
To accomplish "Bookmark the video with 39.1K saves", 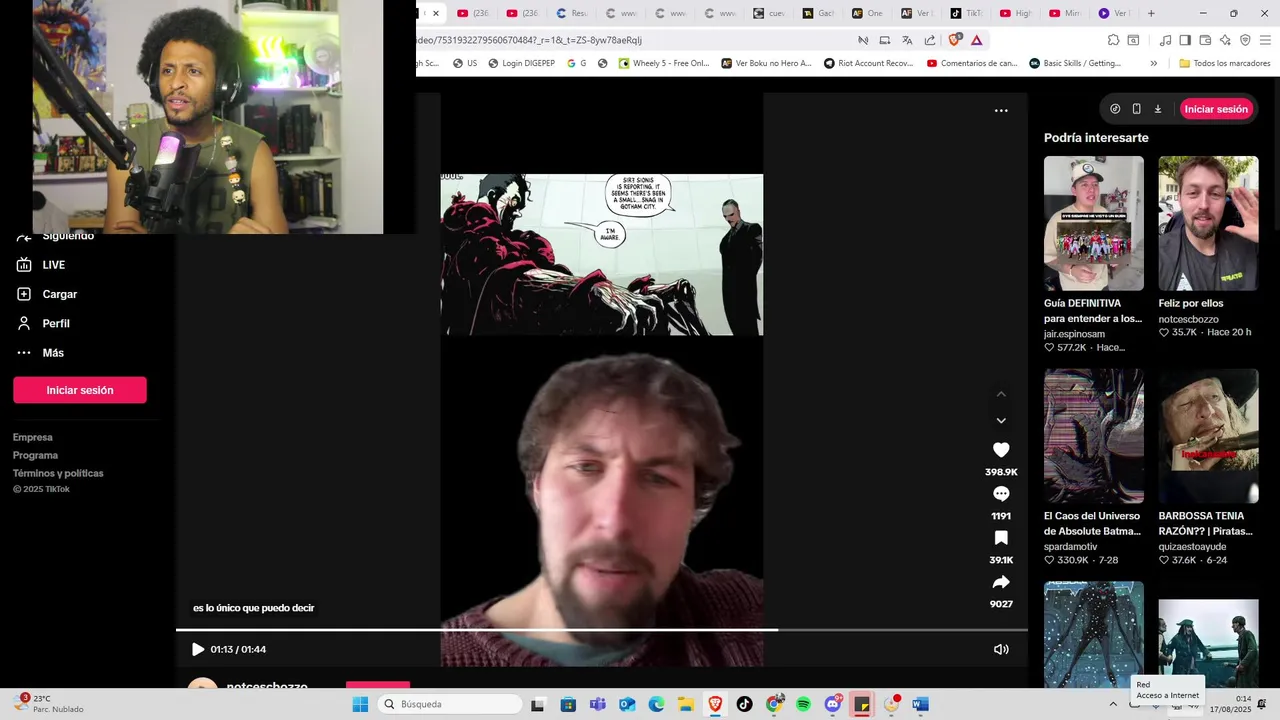I will [x=1001, y=538].
